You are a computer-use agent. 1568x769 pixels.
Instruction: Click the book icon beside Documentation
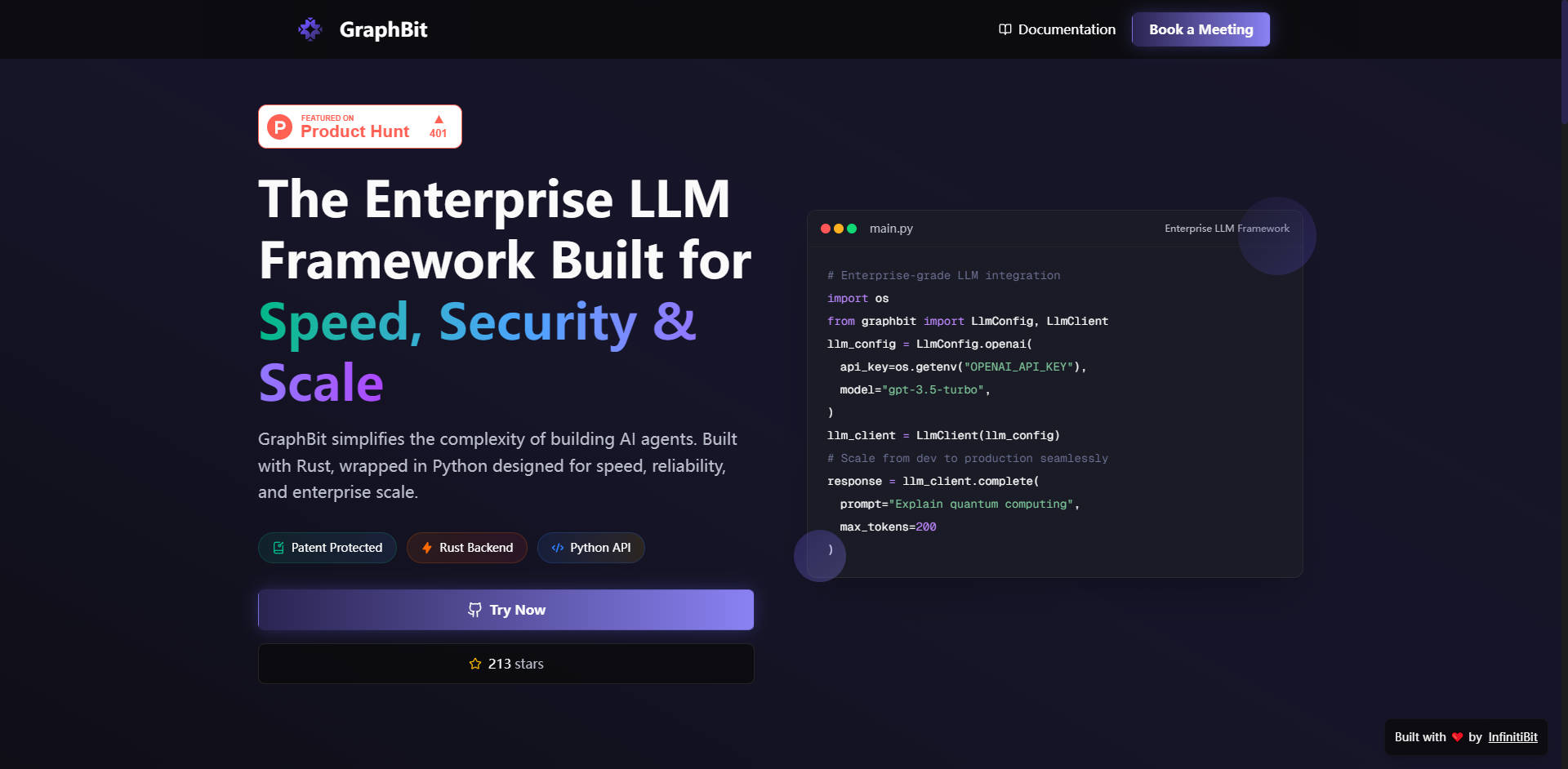tap(1004, 29)
